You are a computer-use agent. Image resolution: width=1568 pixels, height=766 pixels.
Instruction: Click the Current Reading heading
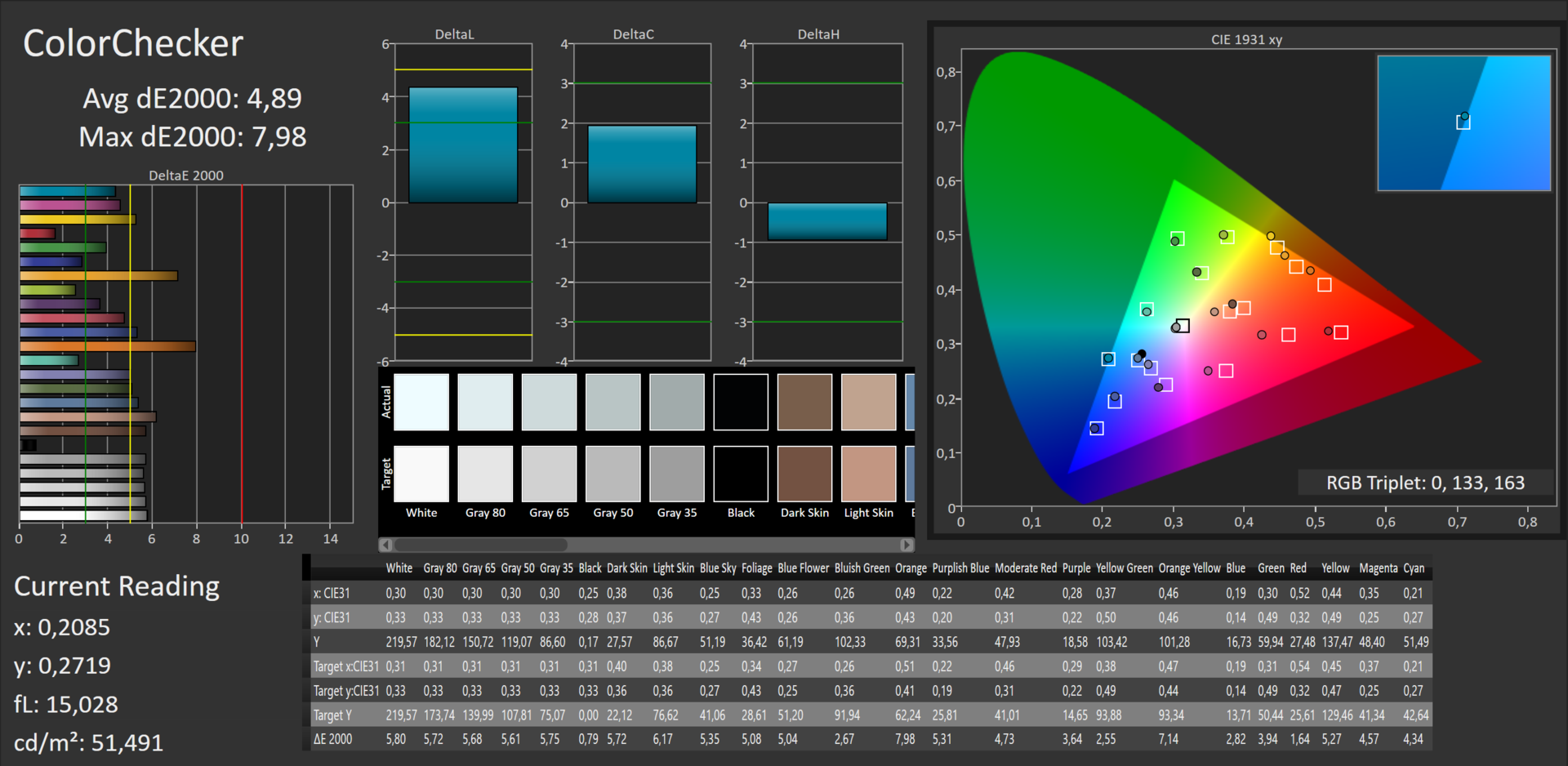tap(117, 586)
